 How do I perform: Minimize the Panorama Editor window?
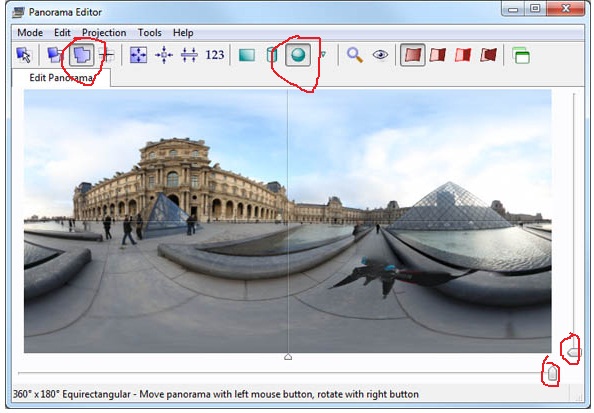513,9
